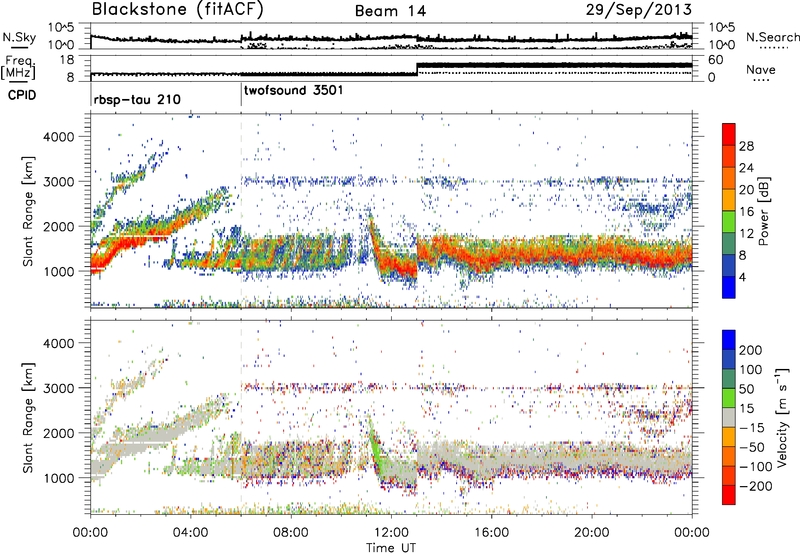Click the '08:00' time axis tick label
Screen dimensions: 800x554
click(x=290, y=533)
